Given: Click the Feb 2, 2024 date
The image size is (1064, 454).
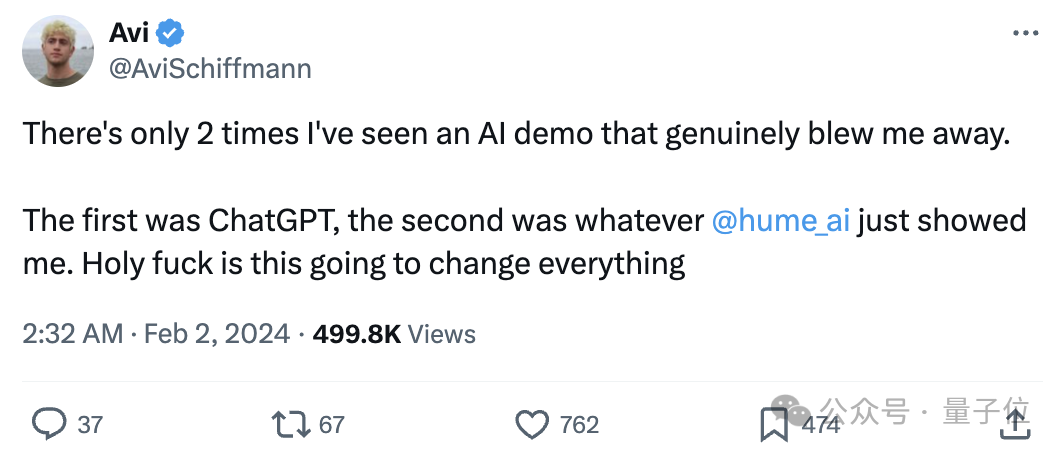Looking at the screenshot, I should [217, 334].
